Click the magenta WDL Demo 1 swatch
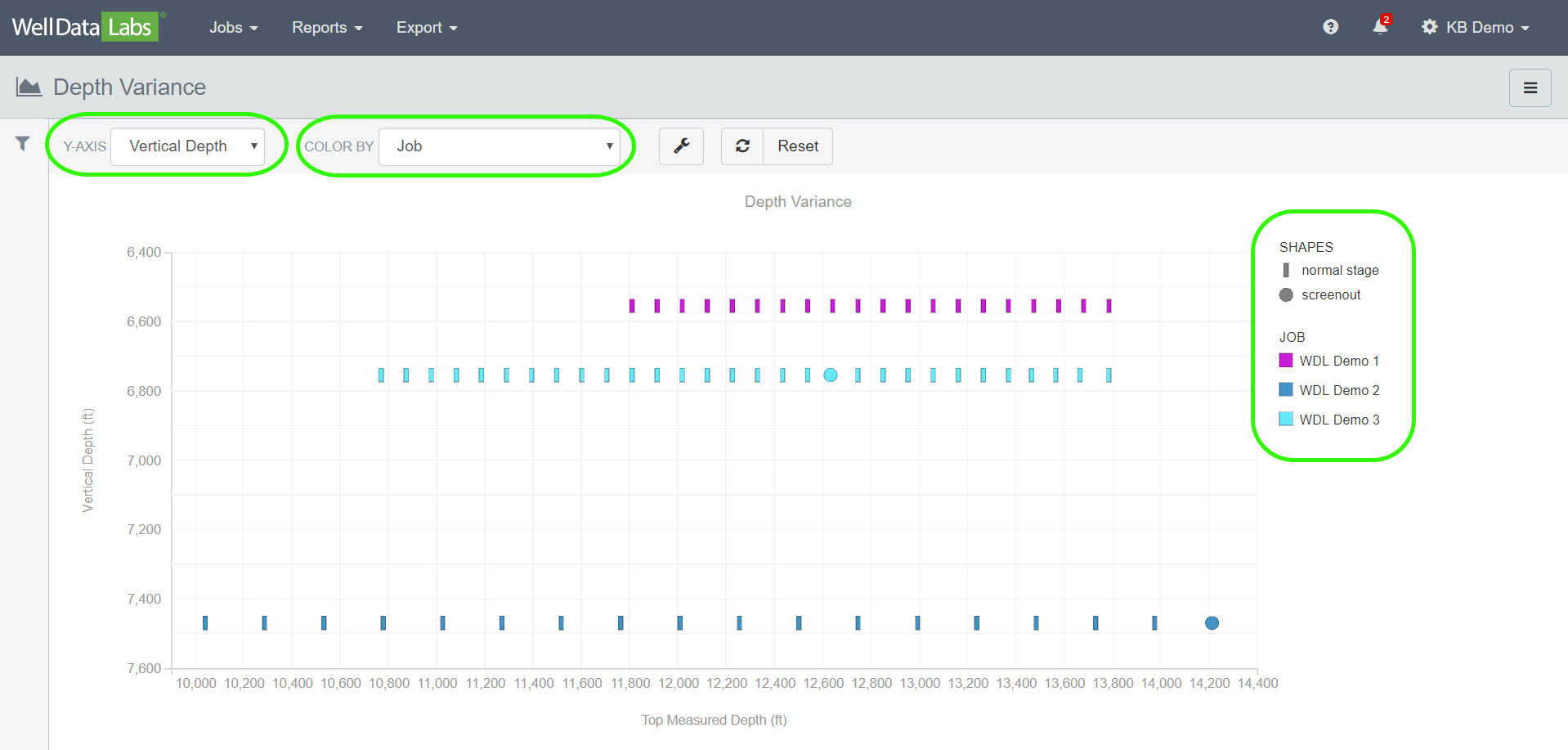This screenshot has width=1568, height=750. 1286,361
